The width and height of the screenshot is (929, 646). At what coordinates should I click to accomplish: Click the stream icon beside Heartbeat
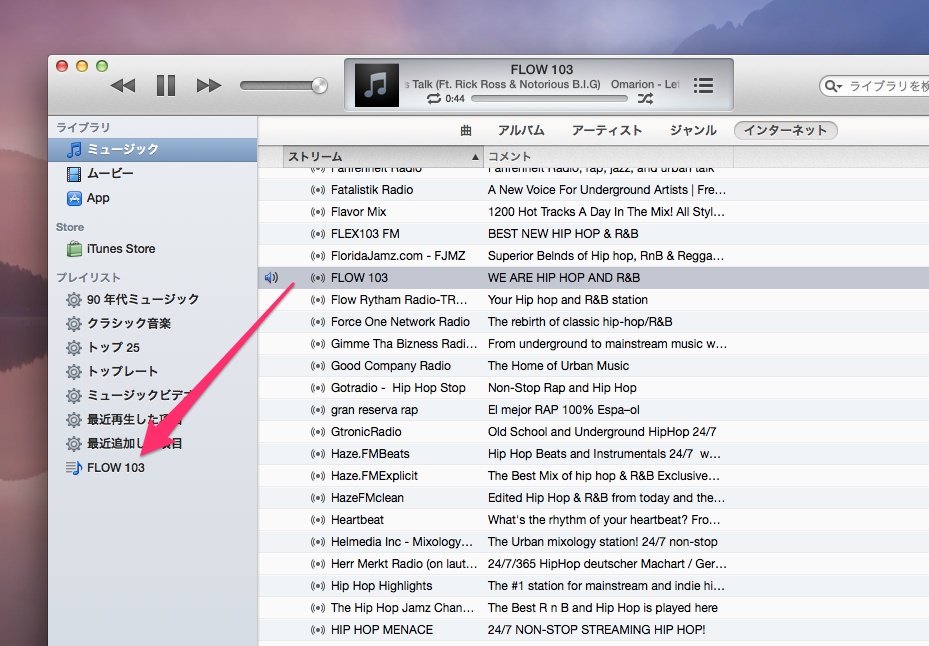click(318, 520)
